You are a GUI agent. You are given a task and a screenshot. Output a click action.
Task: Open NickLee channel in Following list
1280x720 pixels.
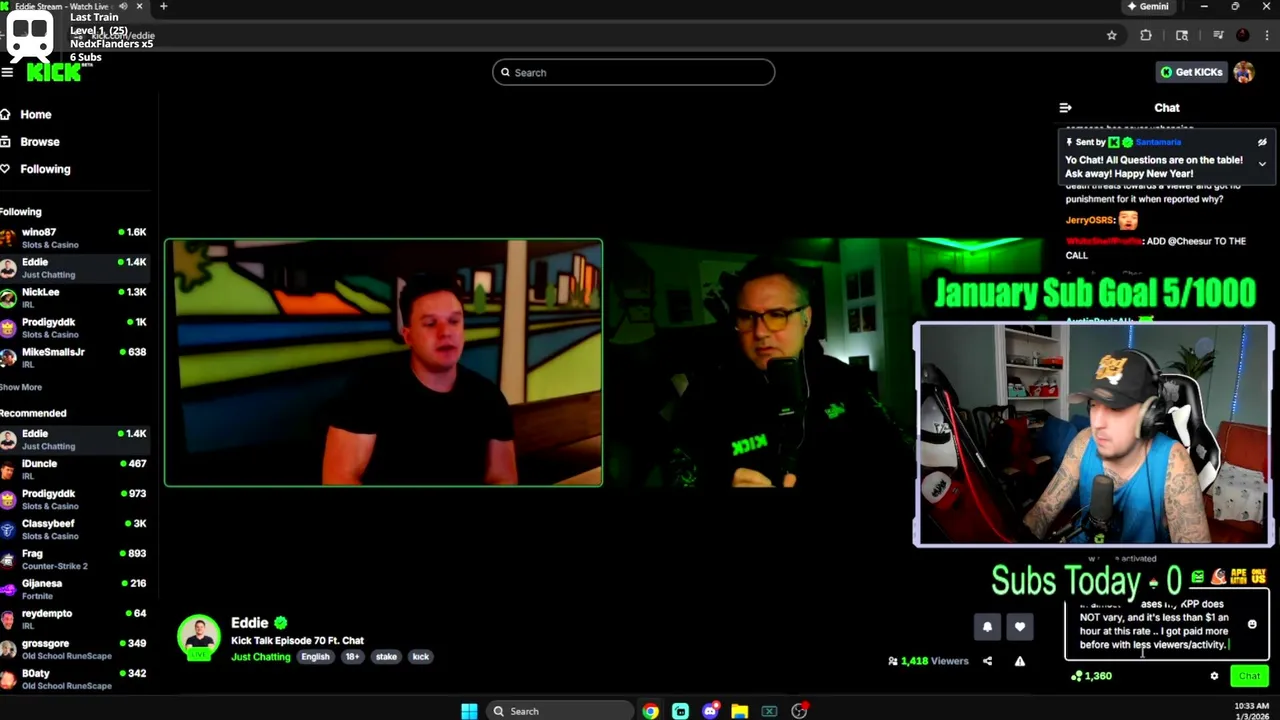pyautogui.click(x=75, y=298)
